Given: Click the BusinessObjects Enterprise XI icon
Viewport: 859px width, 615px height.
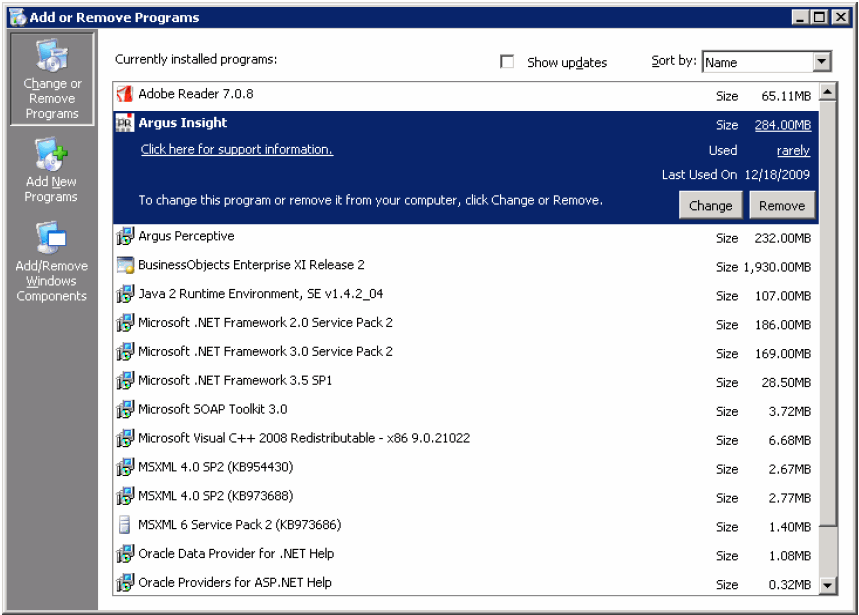Looking at the screenshot, I should pos(125,265).
